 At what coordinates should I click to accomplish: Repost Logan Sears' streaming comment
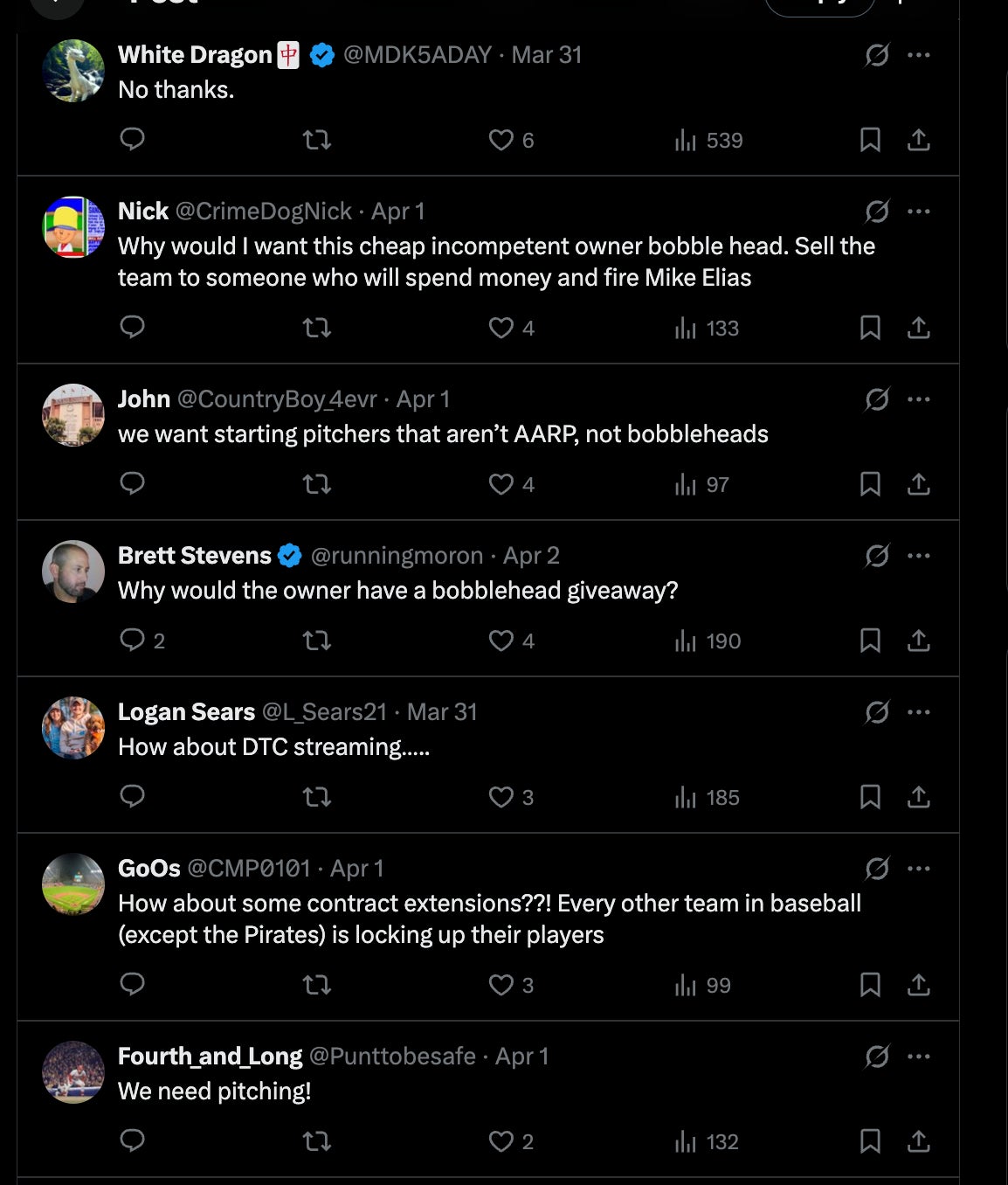pos(316,797)
